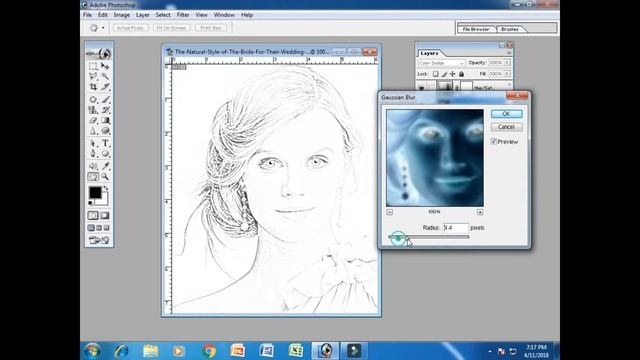Switch to Quick Mask mode
Image resolution: width=640 pixels, height=360 pixels.
[x=105, y=216]
